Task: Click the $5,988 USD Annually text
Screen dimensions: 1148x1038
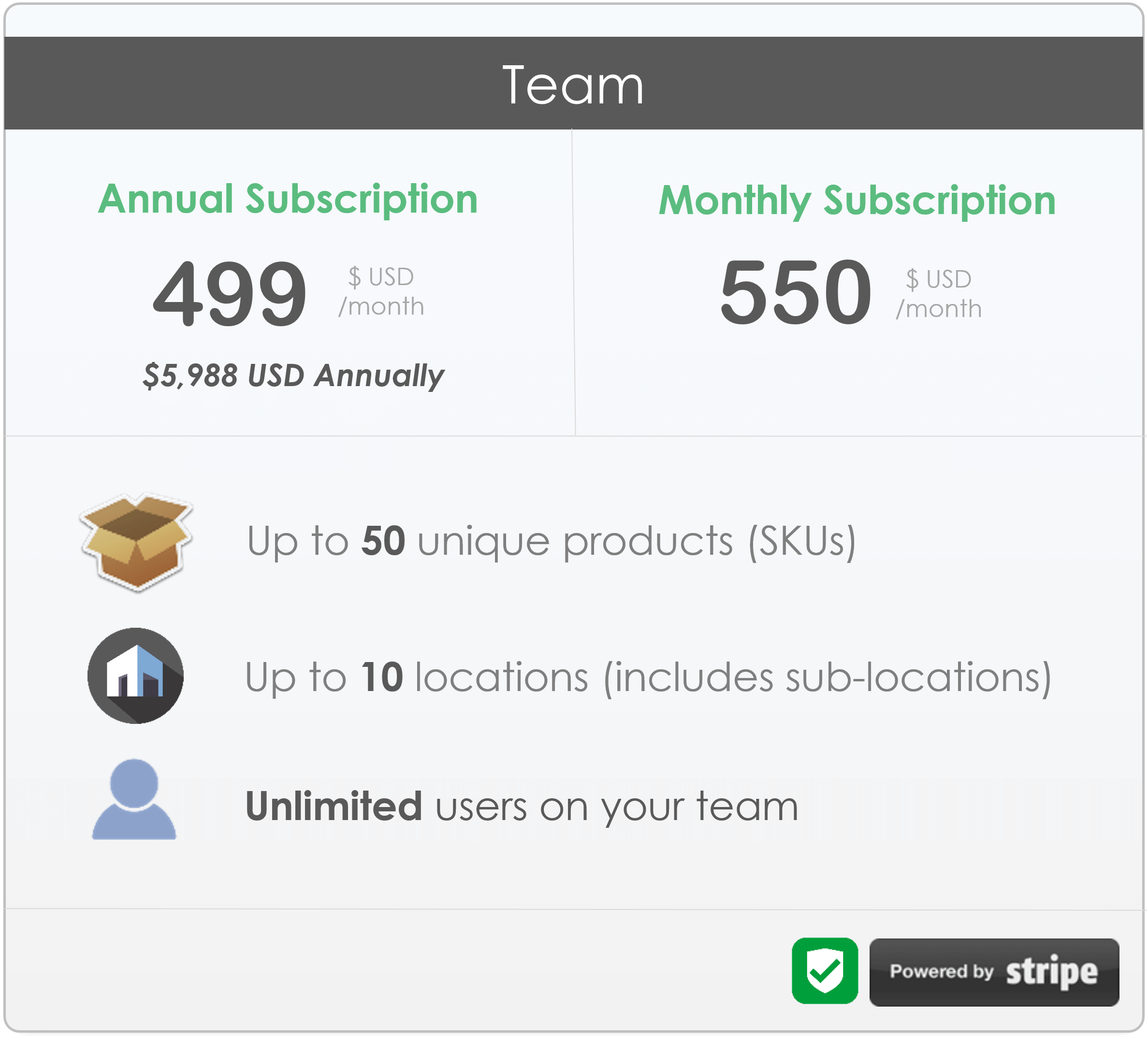Action: 293,376
